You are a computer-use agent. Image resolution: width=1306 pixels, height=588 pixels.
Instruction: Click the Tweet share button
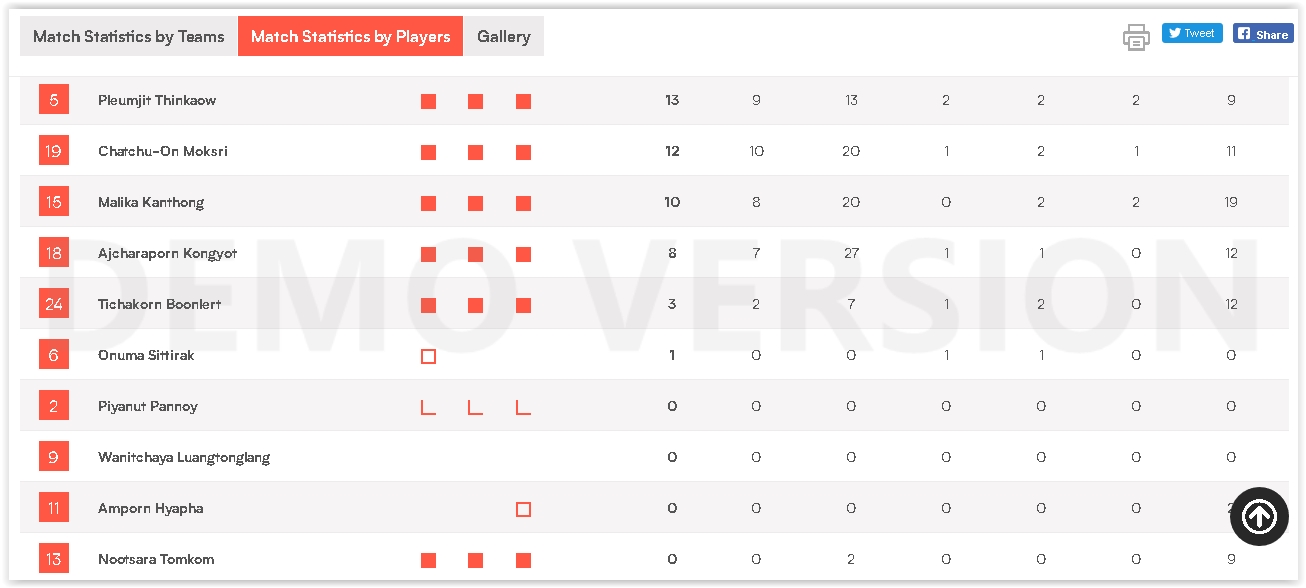1191,33
